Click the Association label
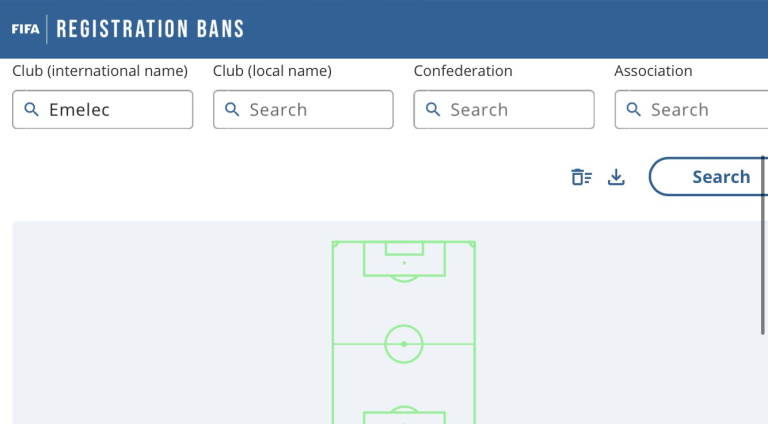The height and width of the screenshot is (424, 768). [x=653, y=71]
